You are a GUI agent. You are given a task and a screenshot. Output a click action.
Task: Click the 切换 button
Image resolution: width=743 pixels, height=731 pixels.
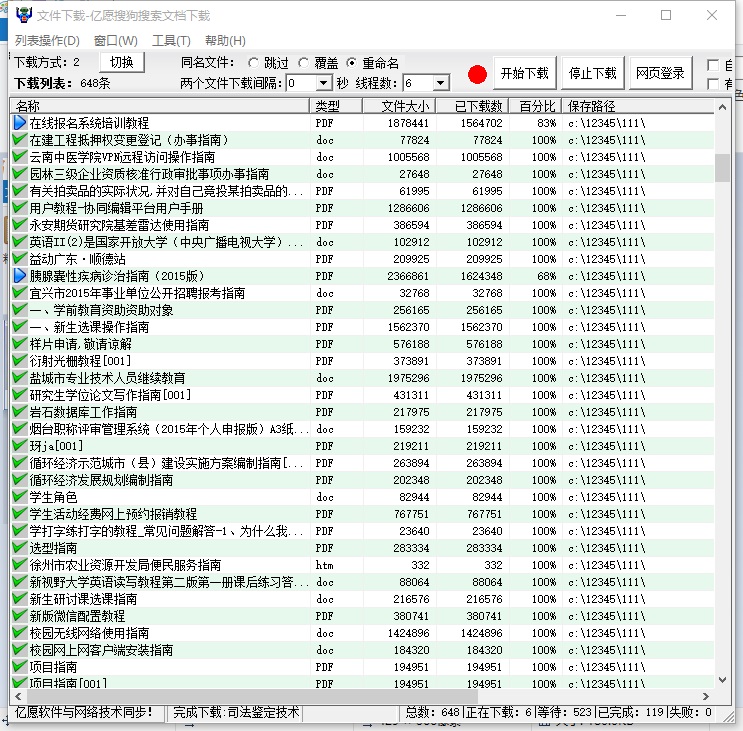click(122, 62)
